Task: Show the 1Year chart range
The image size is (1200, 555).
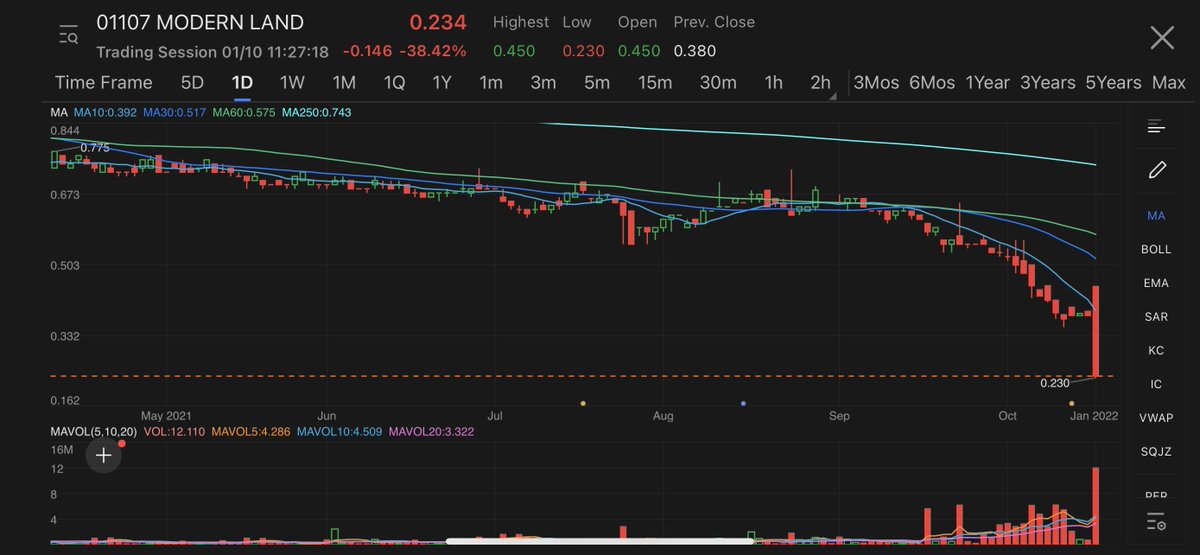Action: pos(988,82)
